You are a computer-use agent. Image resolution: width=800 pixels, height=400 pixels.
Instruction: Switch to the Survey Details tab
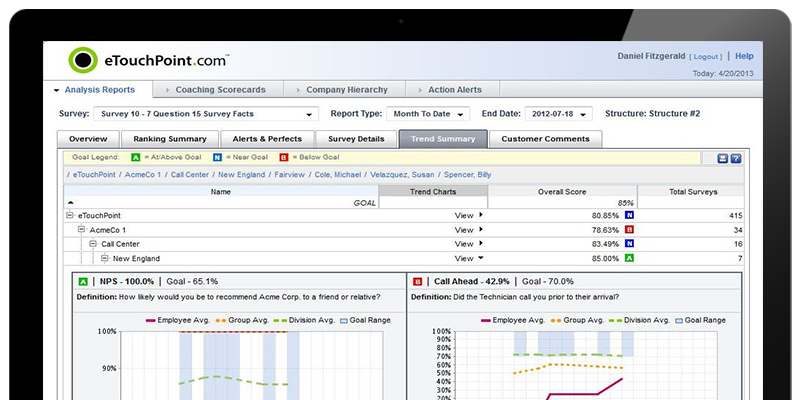[356, 139]
